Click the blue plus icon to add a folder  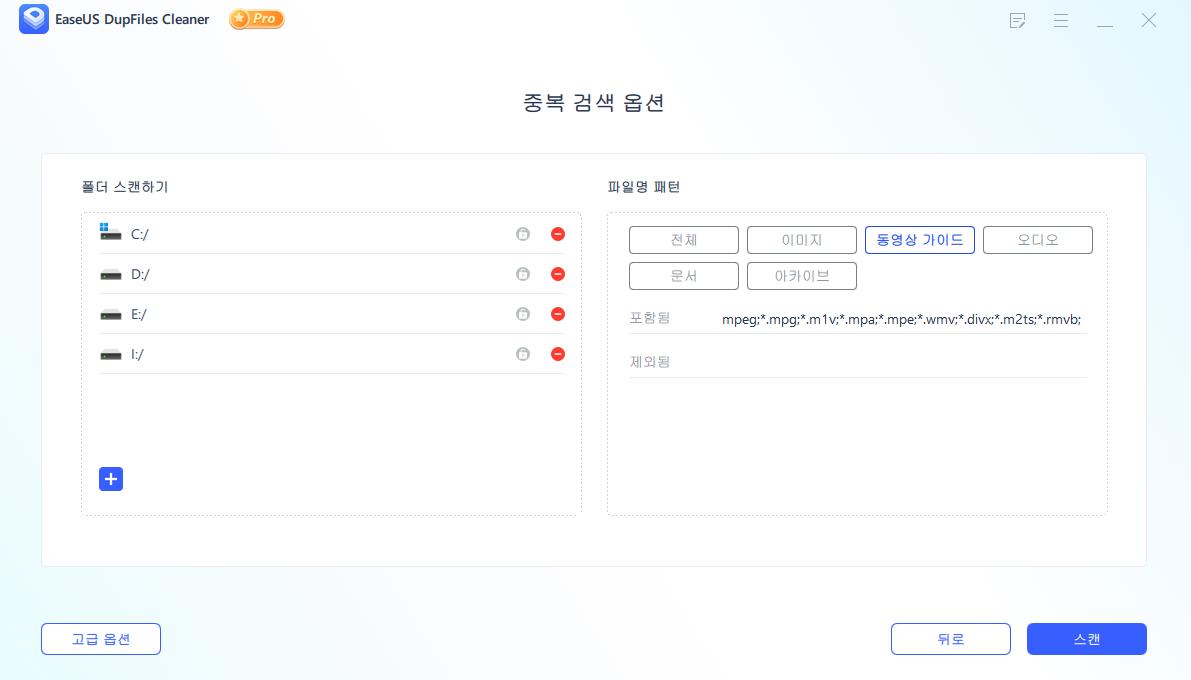pyautogui.click(x=111, y=479)
